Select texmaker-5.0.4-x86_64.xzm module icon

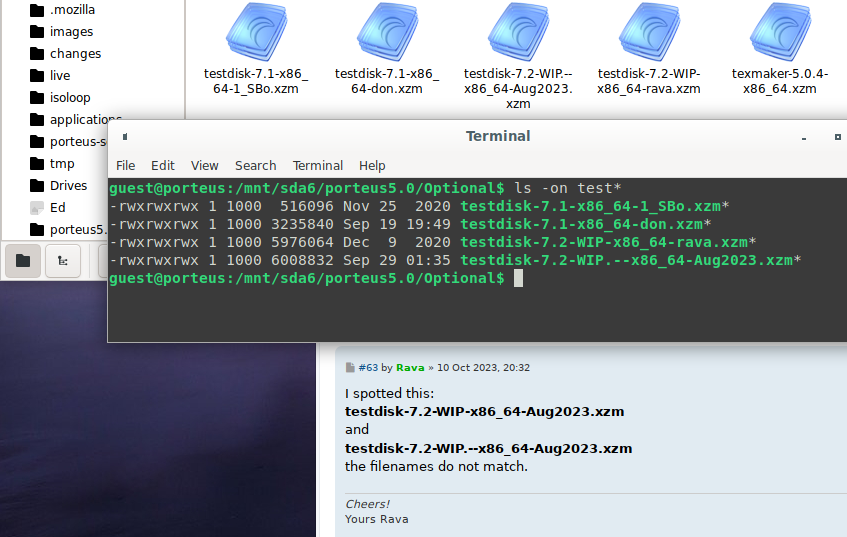[x=780, y=32]
